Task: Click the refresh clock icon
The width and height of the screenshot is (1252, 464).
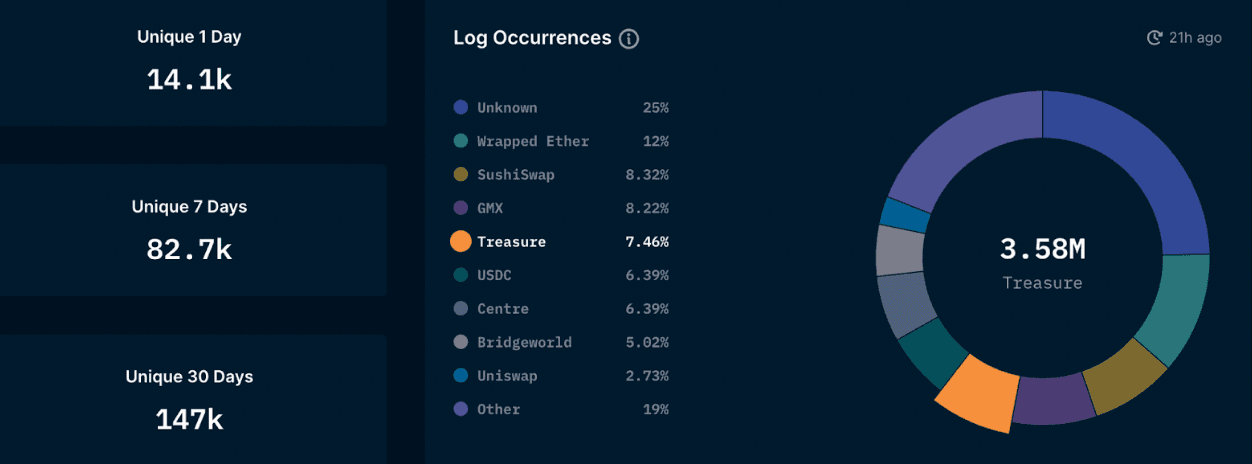Action: coord(1154,38)
